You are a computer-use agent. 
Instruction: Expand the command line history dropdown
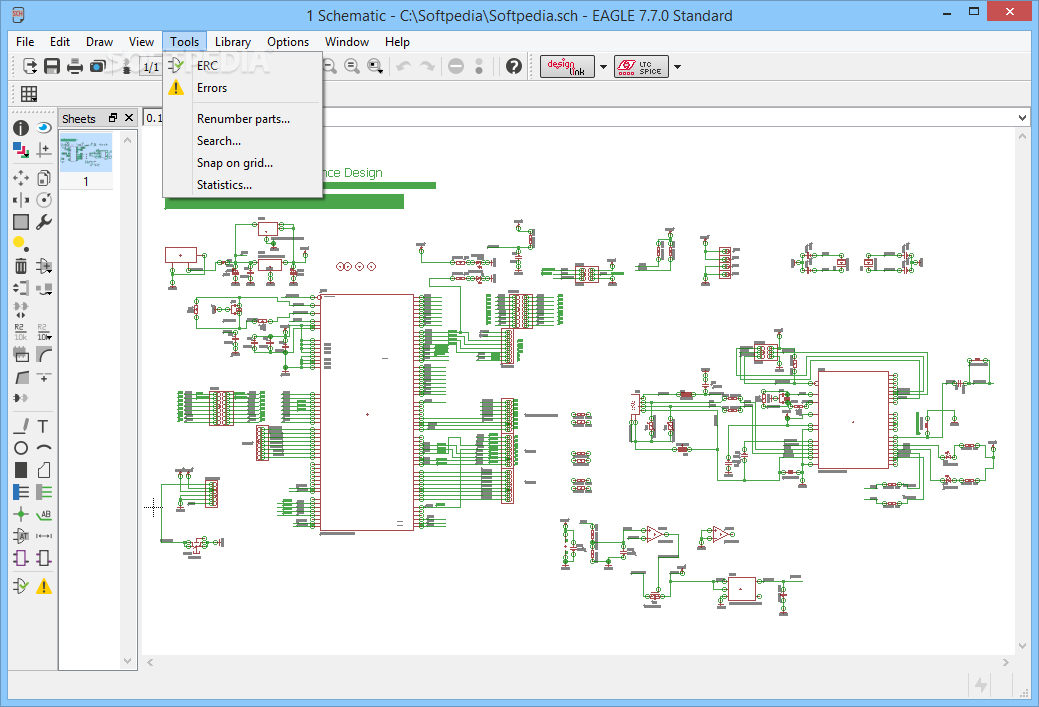click(x=1022, y=118)
